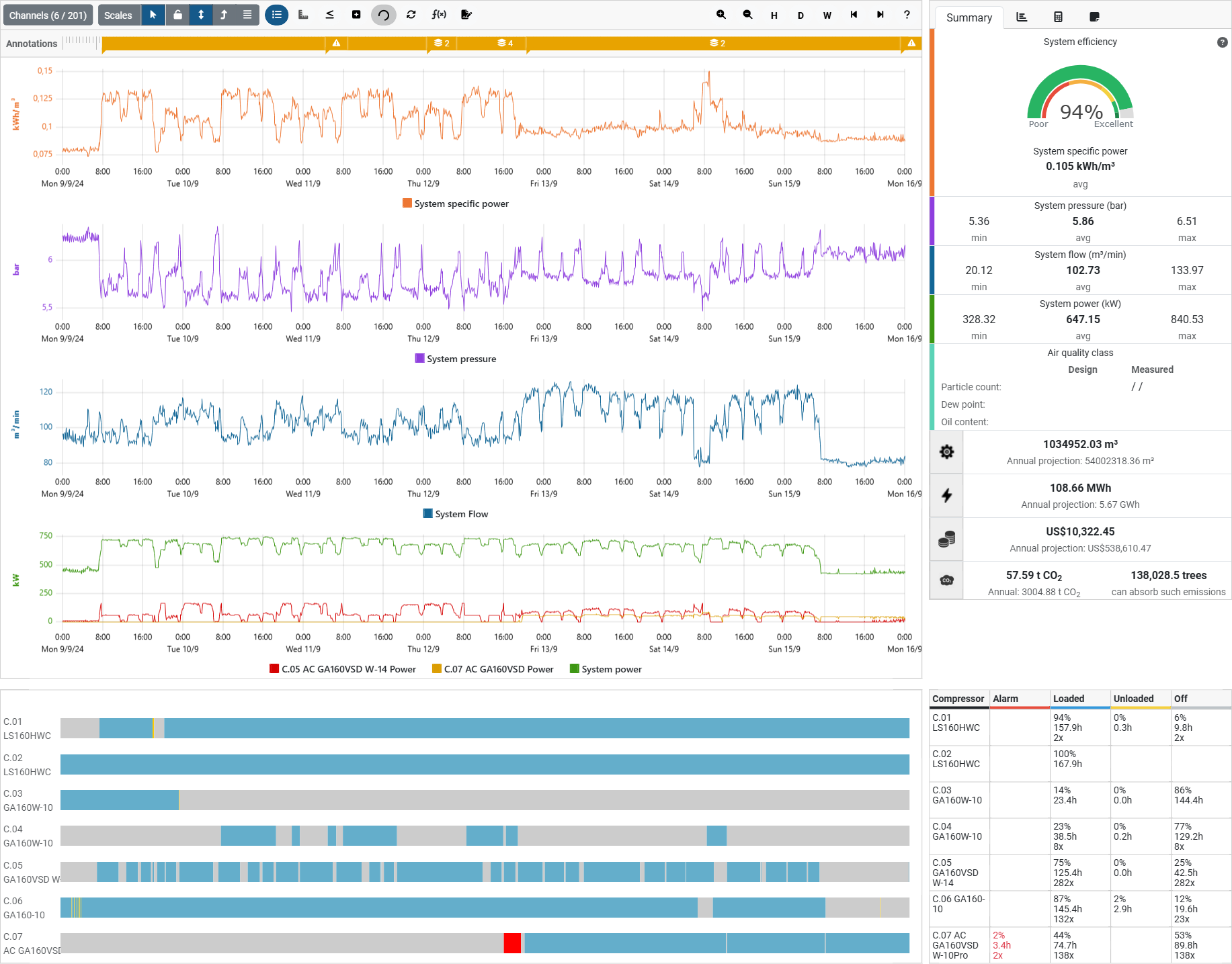1232x964 pixels.
Task: Toggle the legend list view button
Action: coord(276,15)
